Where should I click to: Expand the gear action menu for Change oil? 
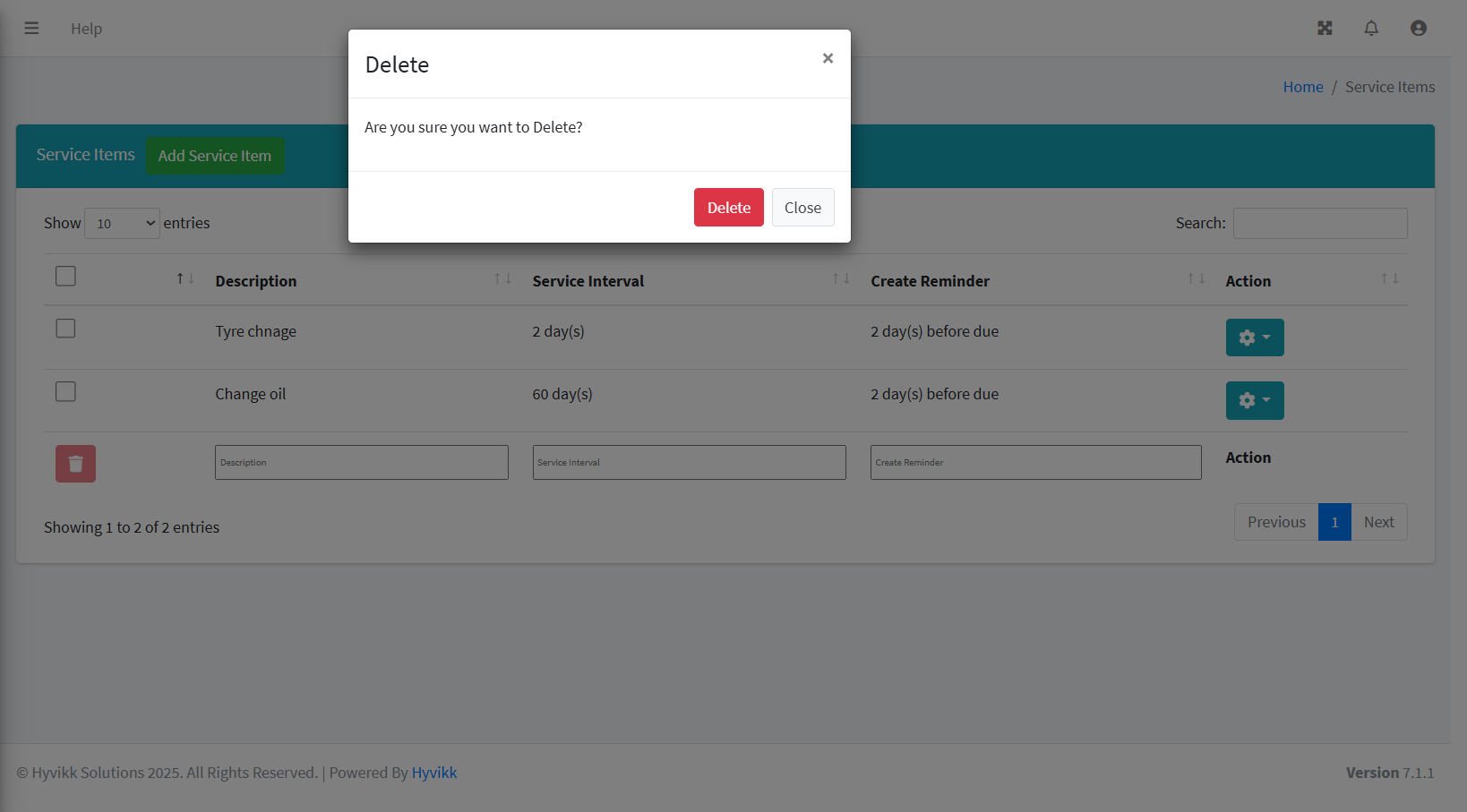(1254, 400)
